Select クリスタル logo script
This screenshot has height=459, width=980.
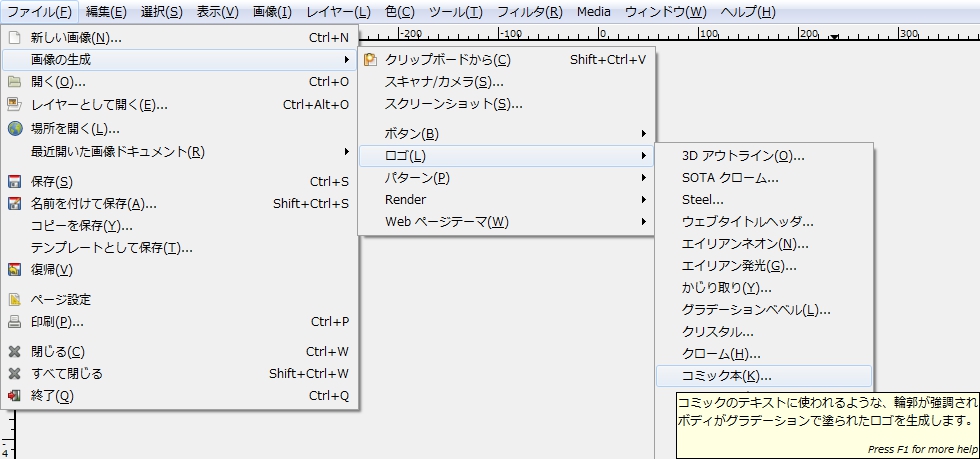[x=764, y=332]
